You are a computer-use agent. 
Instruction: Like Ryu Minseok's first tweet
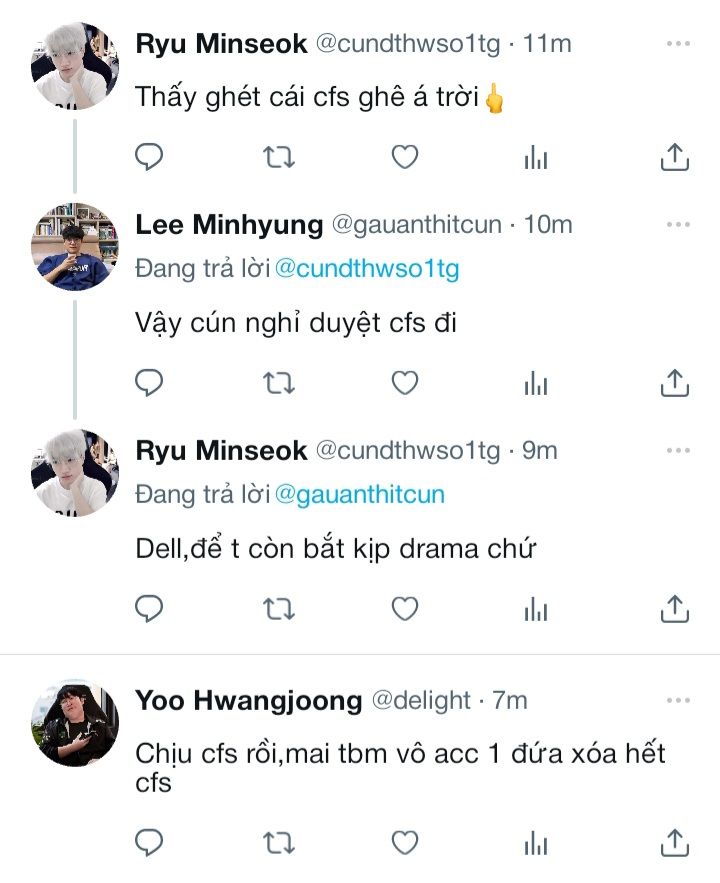[404, 156]
